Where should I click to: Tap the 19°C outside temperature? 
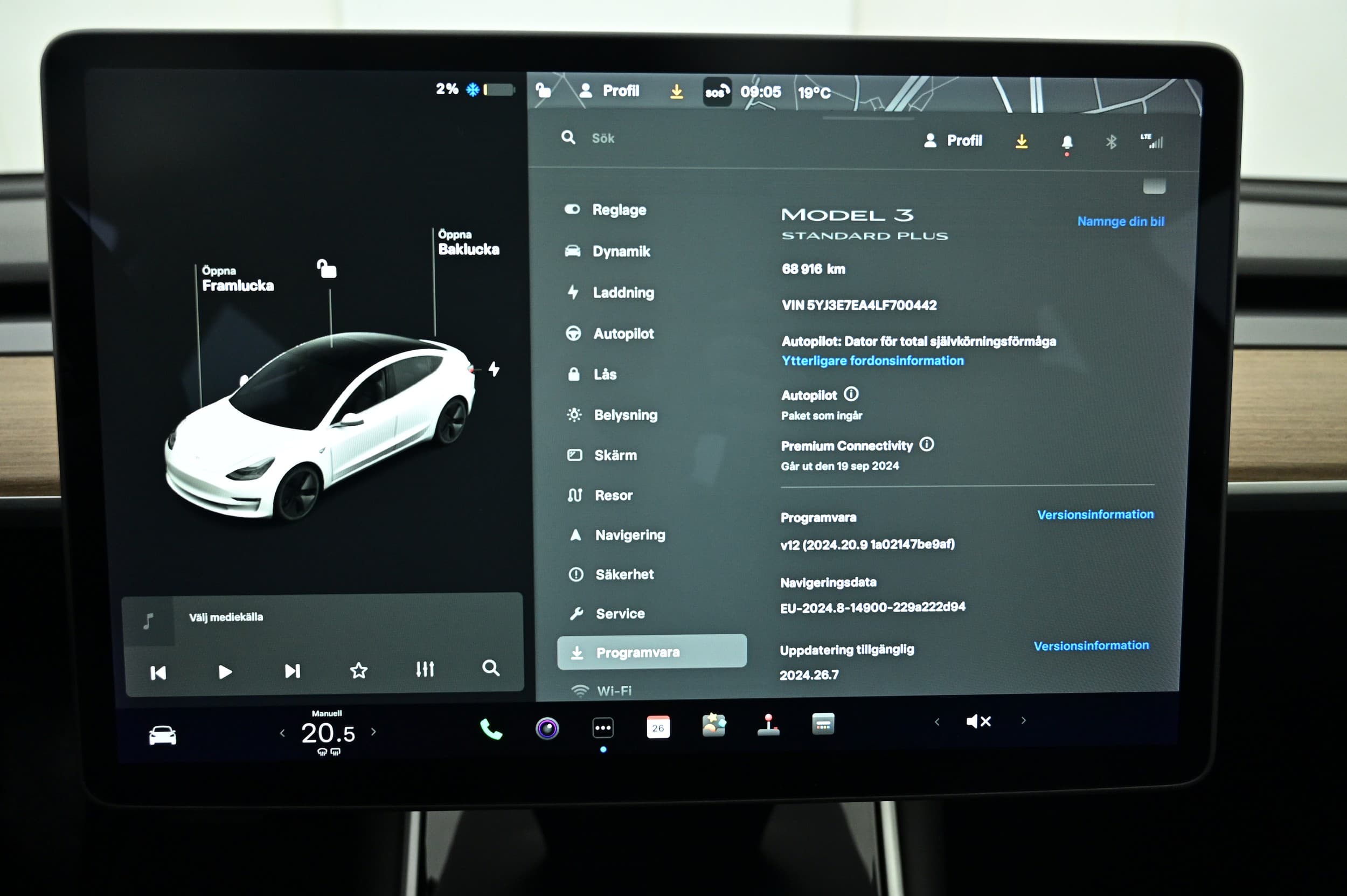coord(814,93)
